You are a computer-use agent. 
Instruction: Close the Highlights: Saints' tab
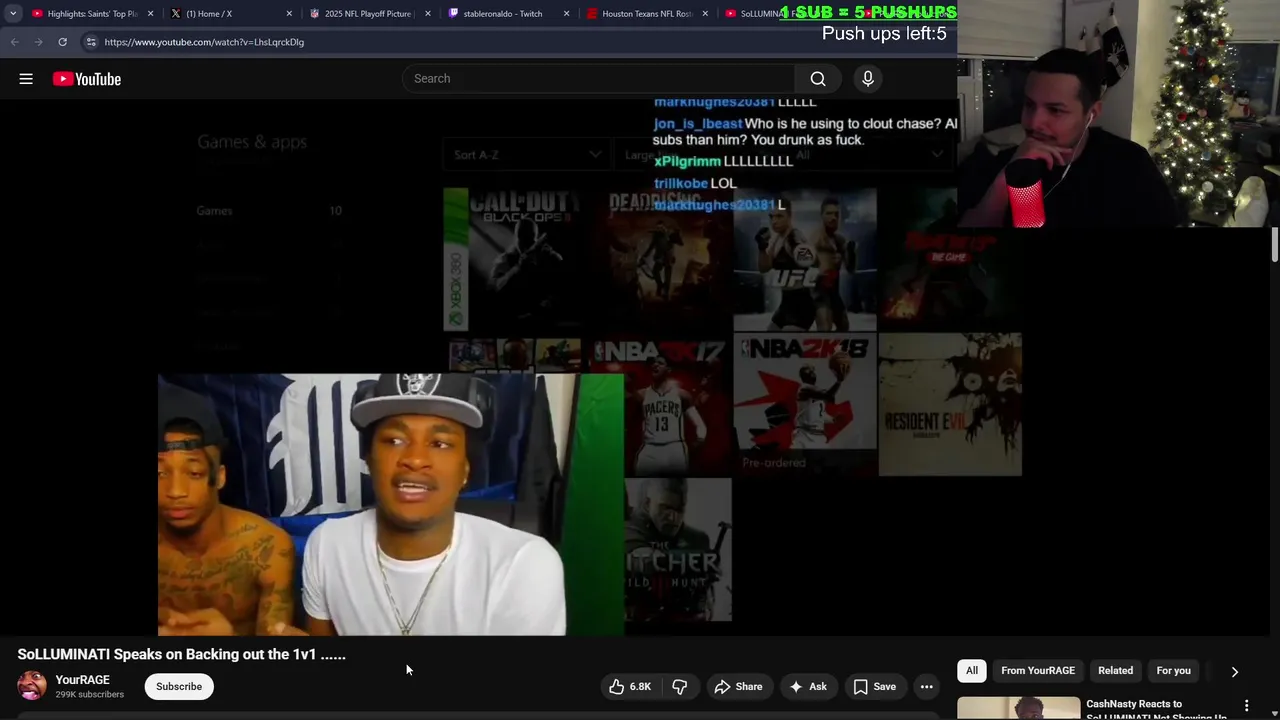click(x=151, y=14)
